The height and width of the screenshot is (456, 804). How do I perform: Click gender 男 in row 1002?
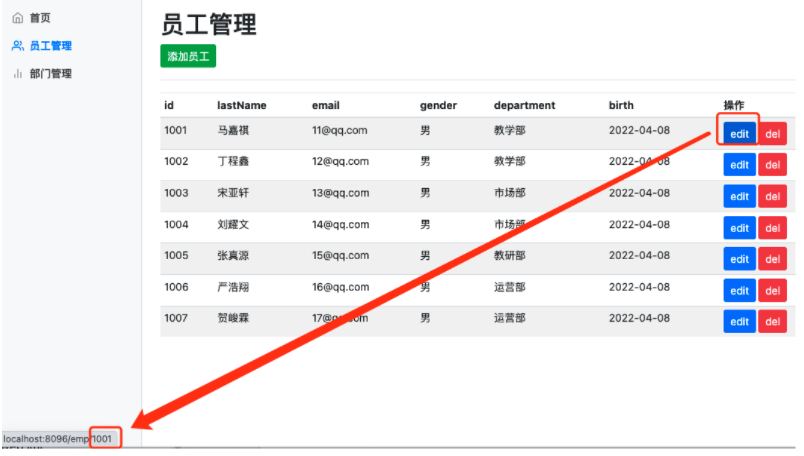tap(425, 162)
